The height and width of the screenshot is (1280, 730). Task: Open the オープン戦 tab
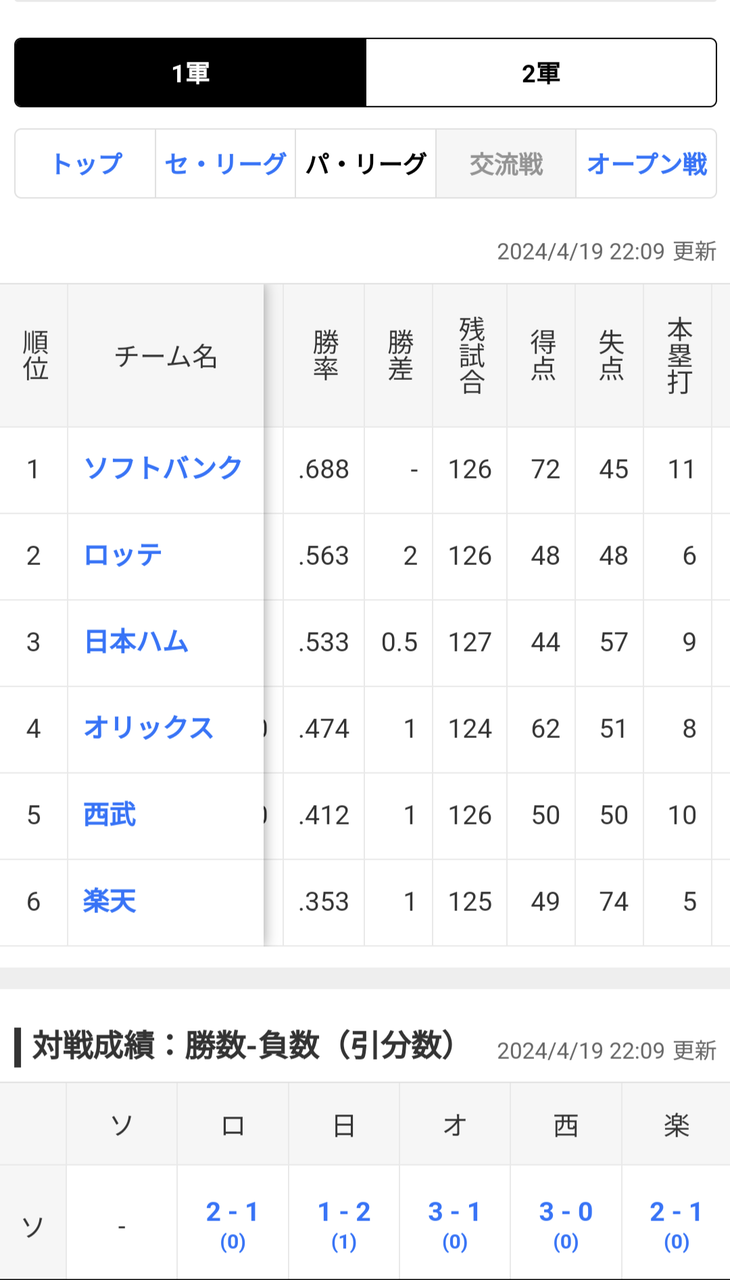coord(646,164)
